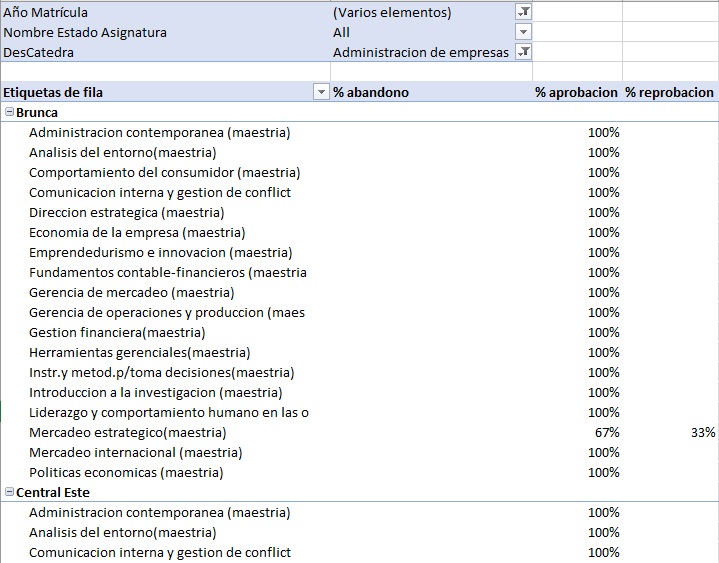Image resolution: width=719 pixels, height=563 pixels.
Task: Click the 33% reprobacion value
Action: coord(702,432)
